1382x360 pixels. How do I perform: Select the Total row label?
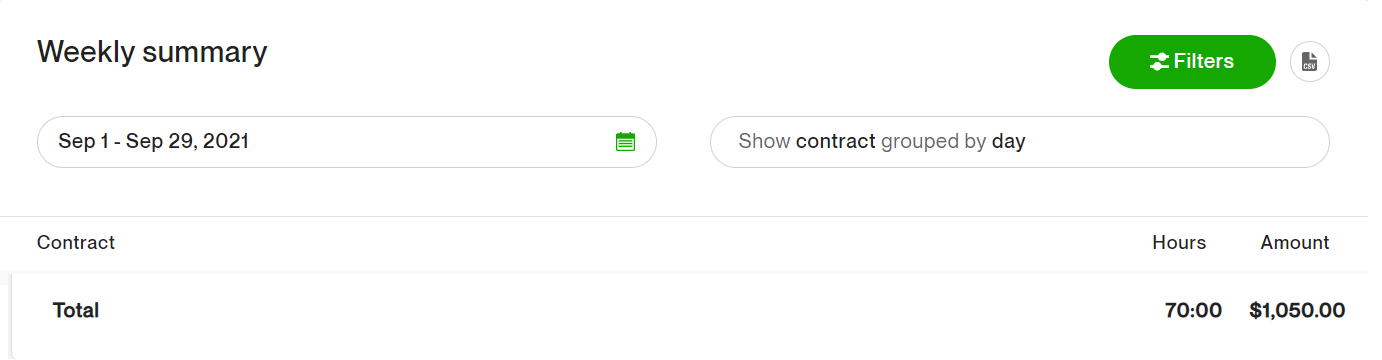coord(76,311)
